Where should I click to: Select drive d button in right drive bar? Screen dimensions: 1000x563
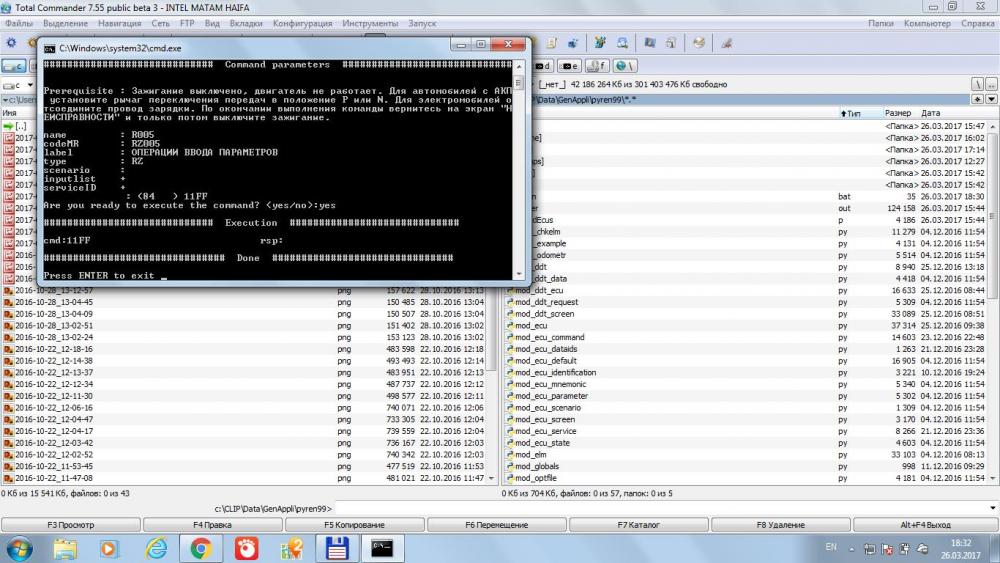[x=544, y=66]
